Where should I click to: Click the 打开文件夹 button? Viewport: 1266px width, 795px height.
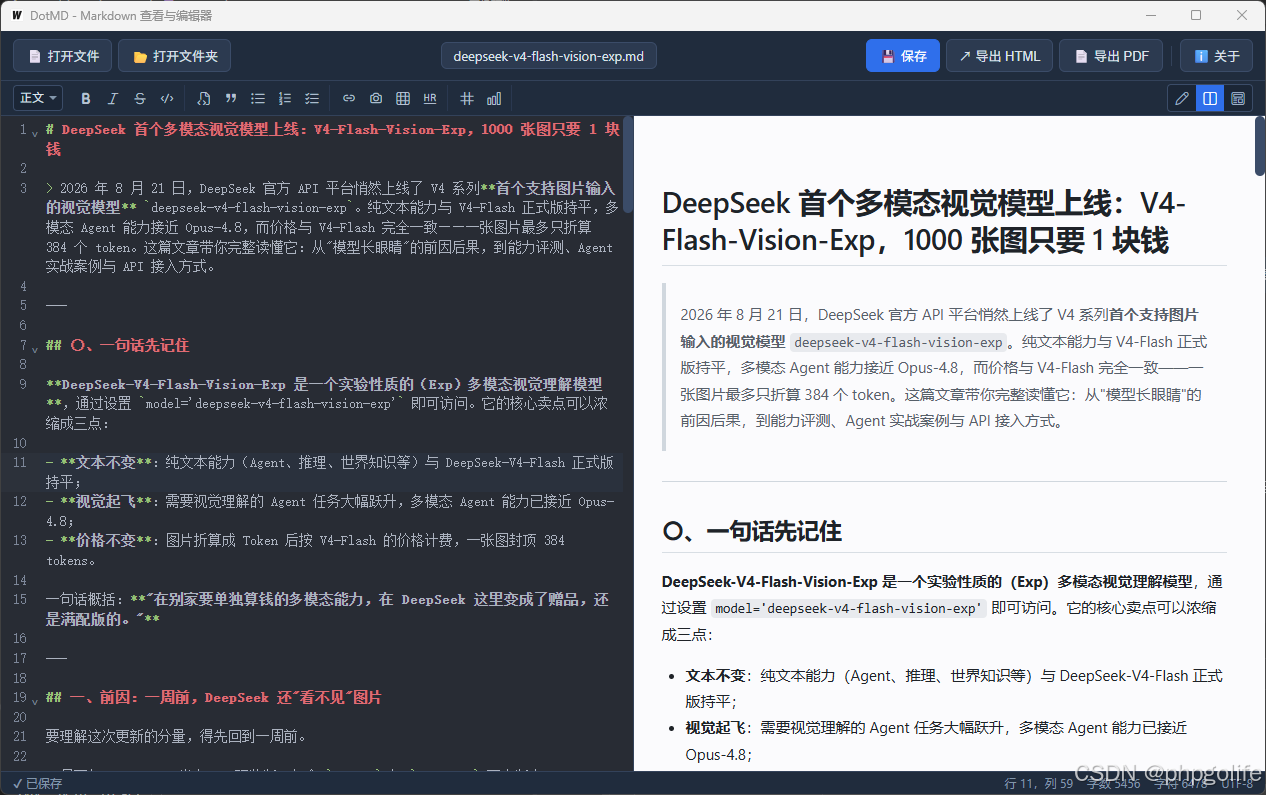(x=174, y=56)
